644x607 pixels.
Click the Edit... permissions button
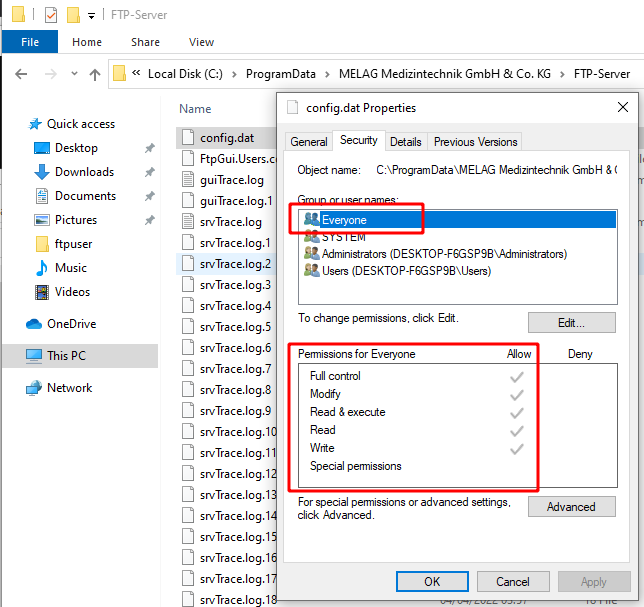(572, 323)
